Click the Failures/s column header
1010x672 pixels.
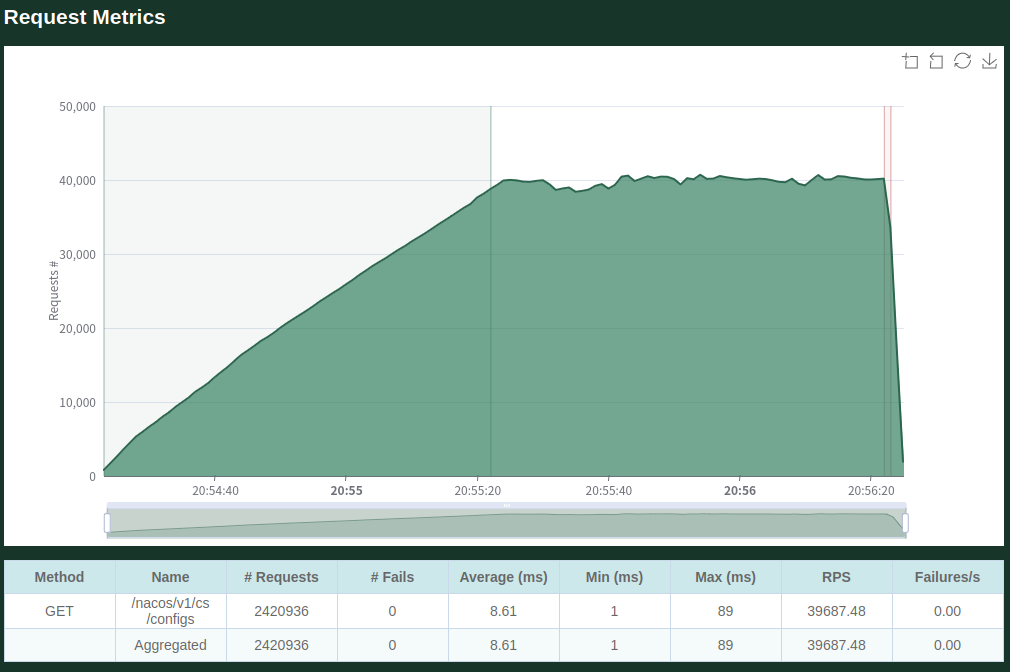[948, 577]
